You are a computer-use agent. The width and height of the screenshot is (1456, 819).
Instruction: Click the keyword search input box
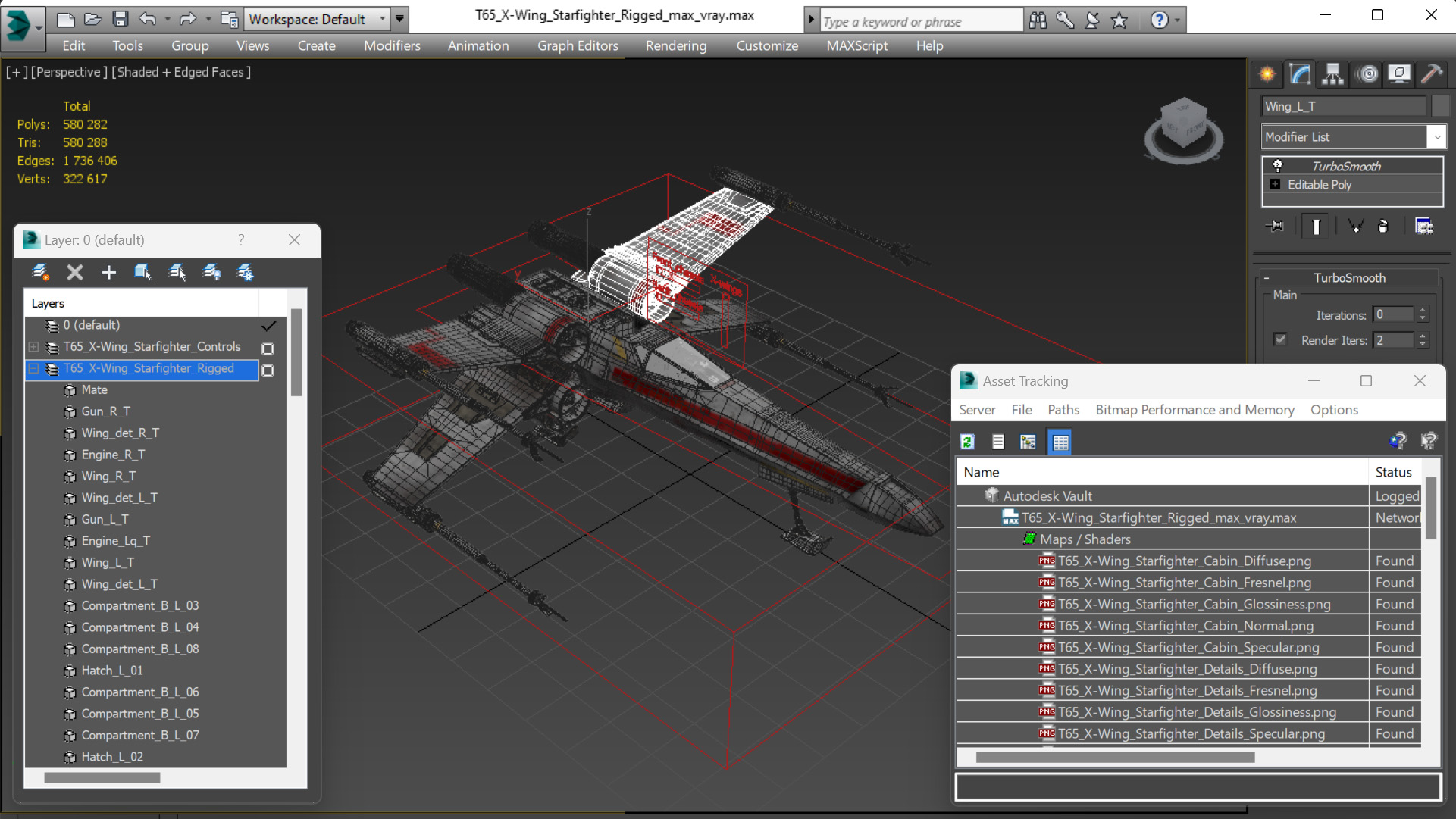click(x=921, y=22)
